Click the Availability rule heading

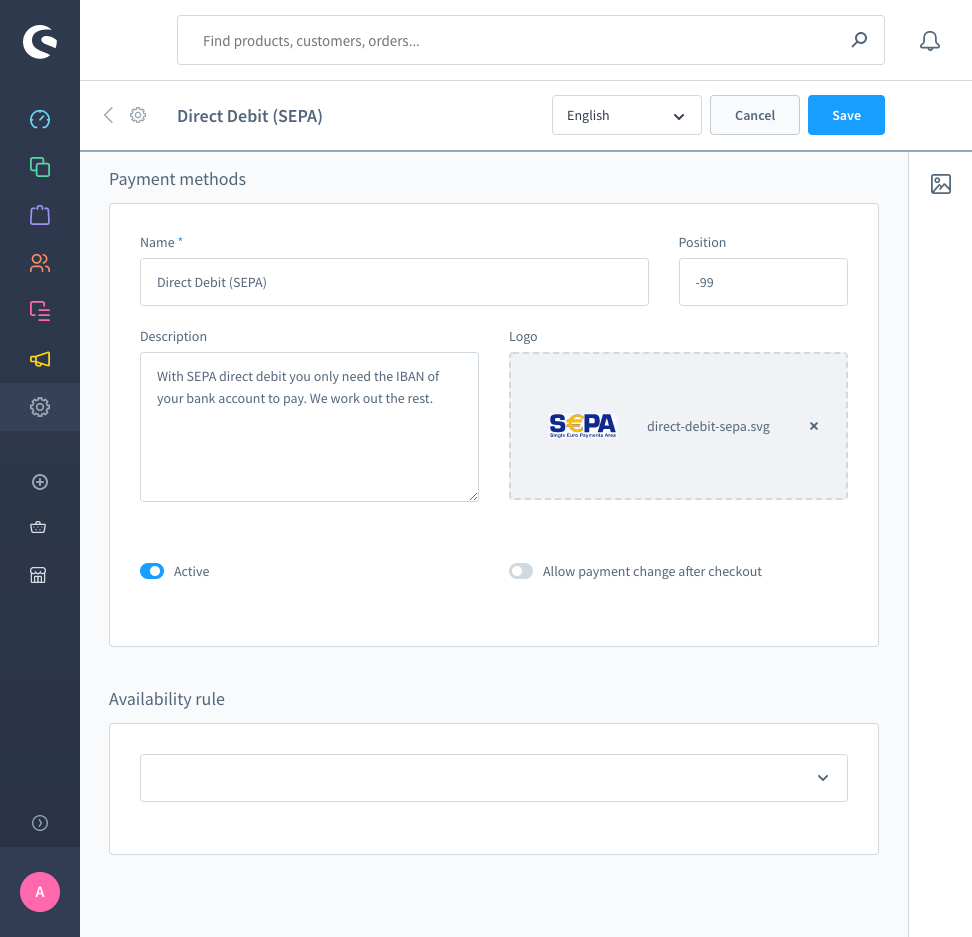point(167,699)
